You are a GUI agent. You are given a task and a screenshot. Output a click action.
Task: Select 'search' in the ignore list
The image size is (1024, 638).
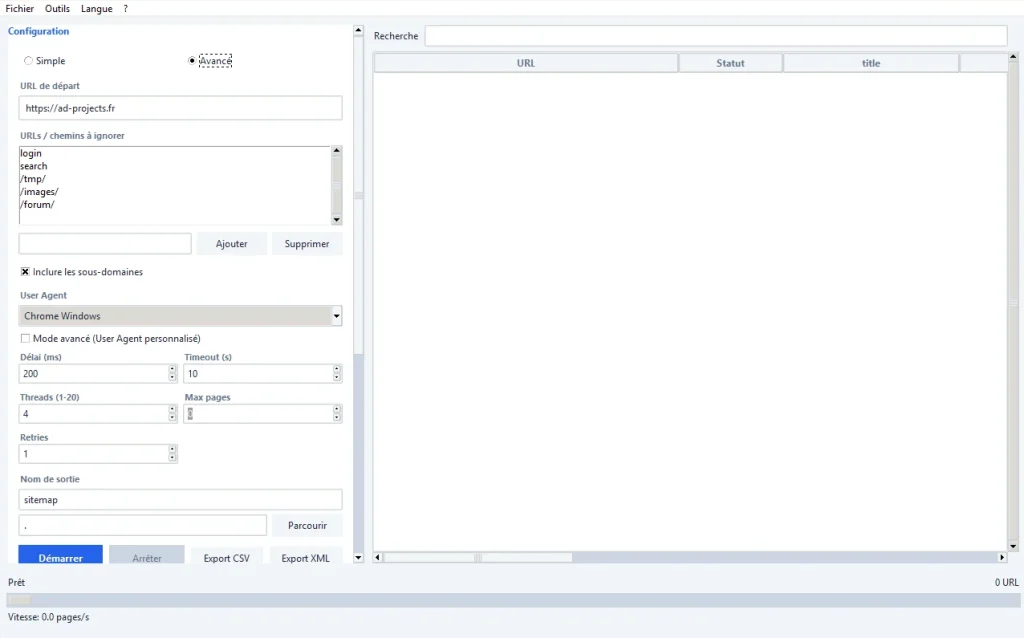(33, 166)
